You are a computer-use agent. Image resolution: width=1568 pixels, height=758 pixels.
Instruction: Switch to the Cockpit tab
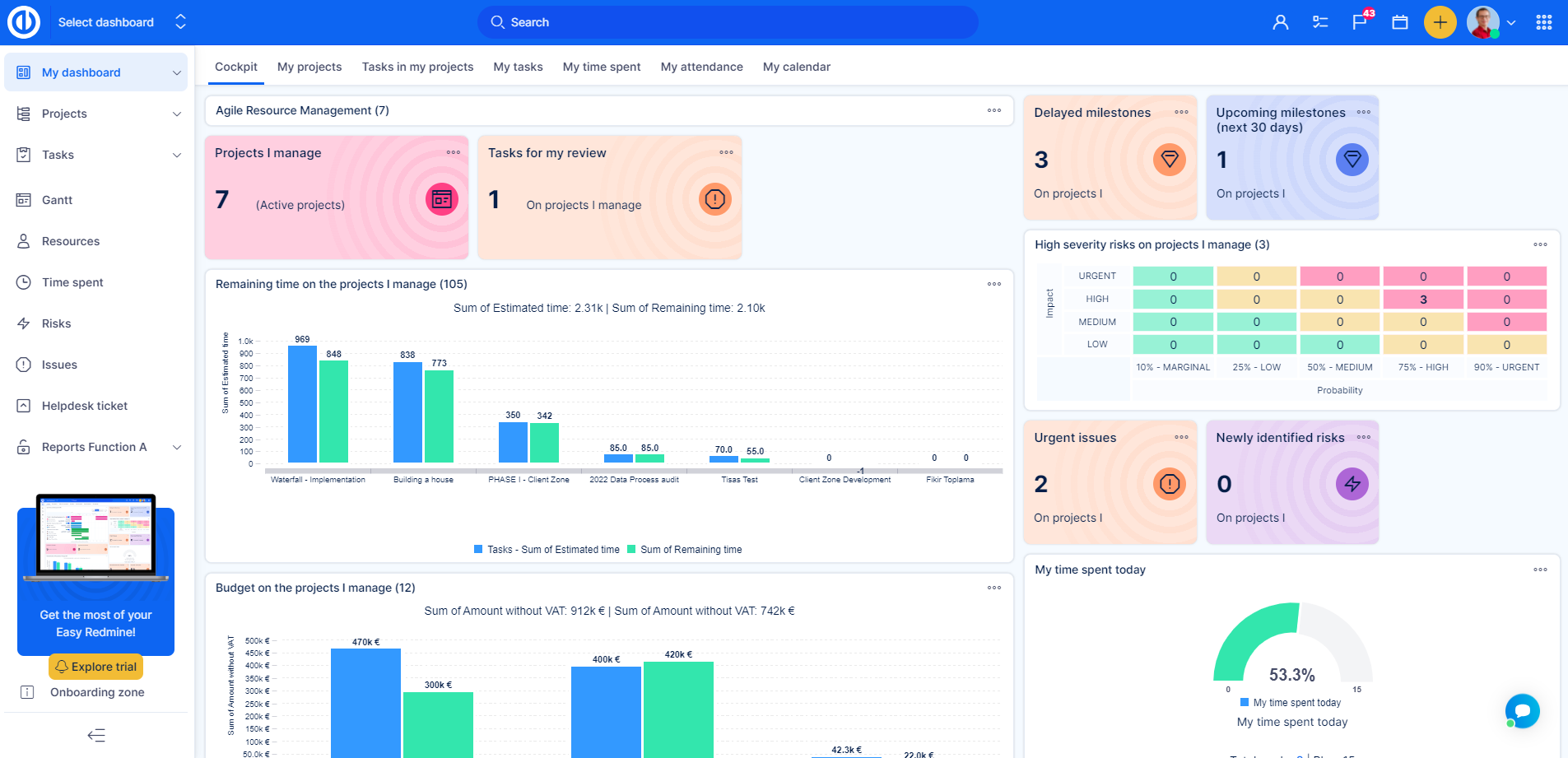pos(236,67)
